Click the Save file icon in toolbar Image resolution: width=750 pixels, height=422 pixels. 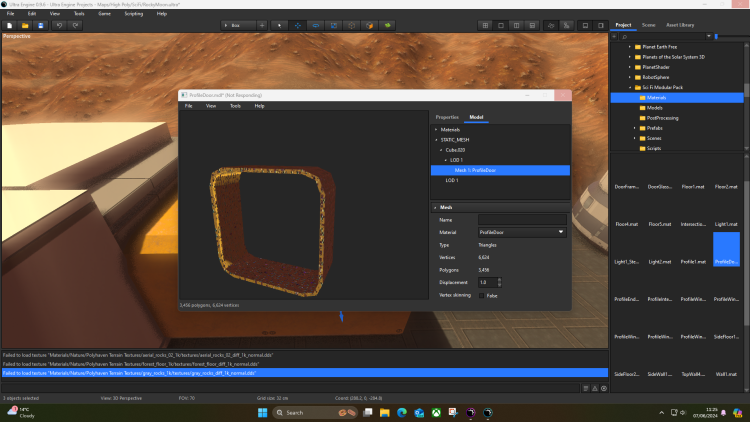coord(41,24)
